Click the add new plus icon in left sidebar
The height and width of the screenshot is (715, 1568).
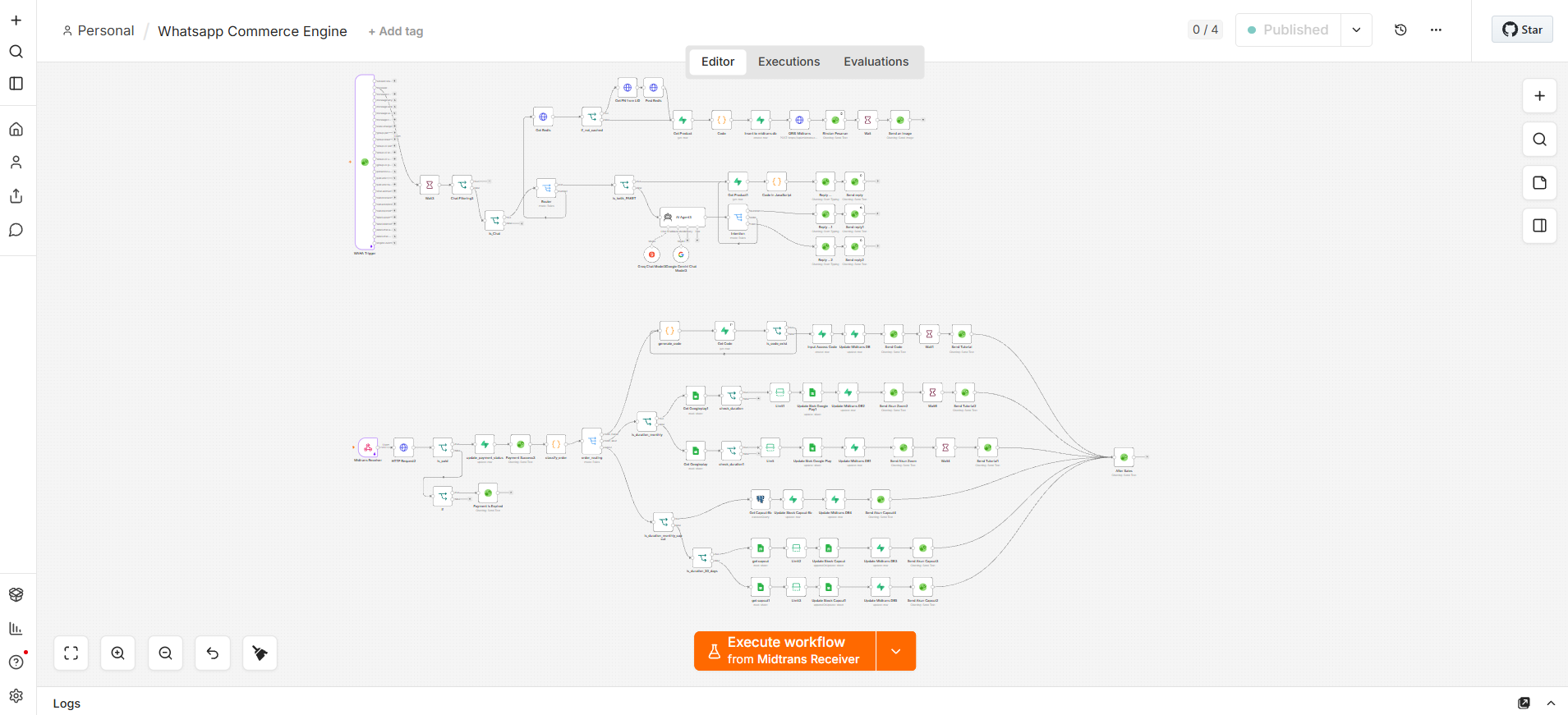point(16,21)
